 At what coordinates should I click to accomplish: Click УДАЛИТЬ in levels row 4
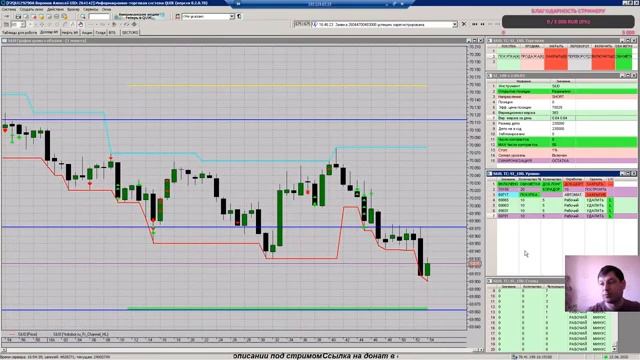coord(596,200)
